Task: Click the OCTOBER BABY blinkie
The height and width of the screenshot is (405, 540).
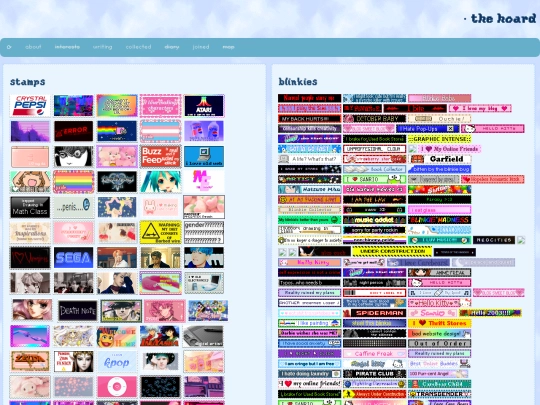Action: tap(374, 118)
